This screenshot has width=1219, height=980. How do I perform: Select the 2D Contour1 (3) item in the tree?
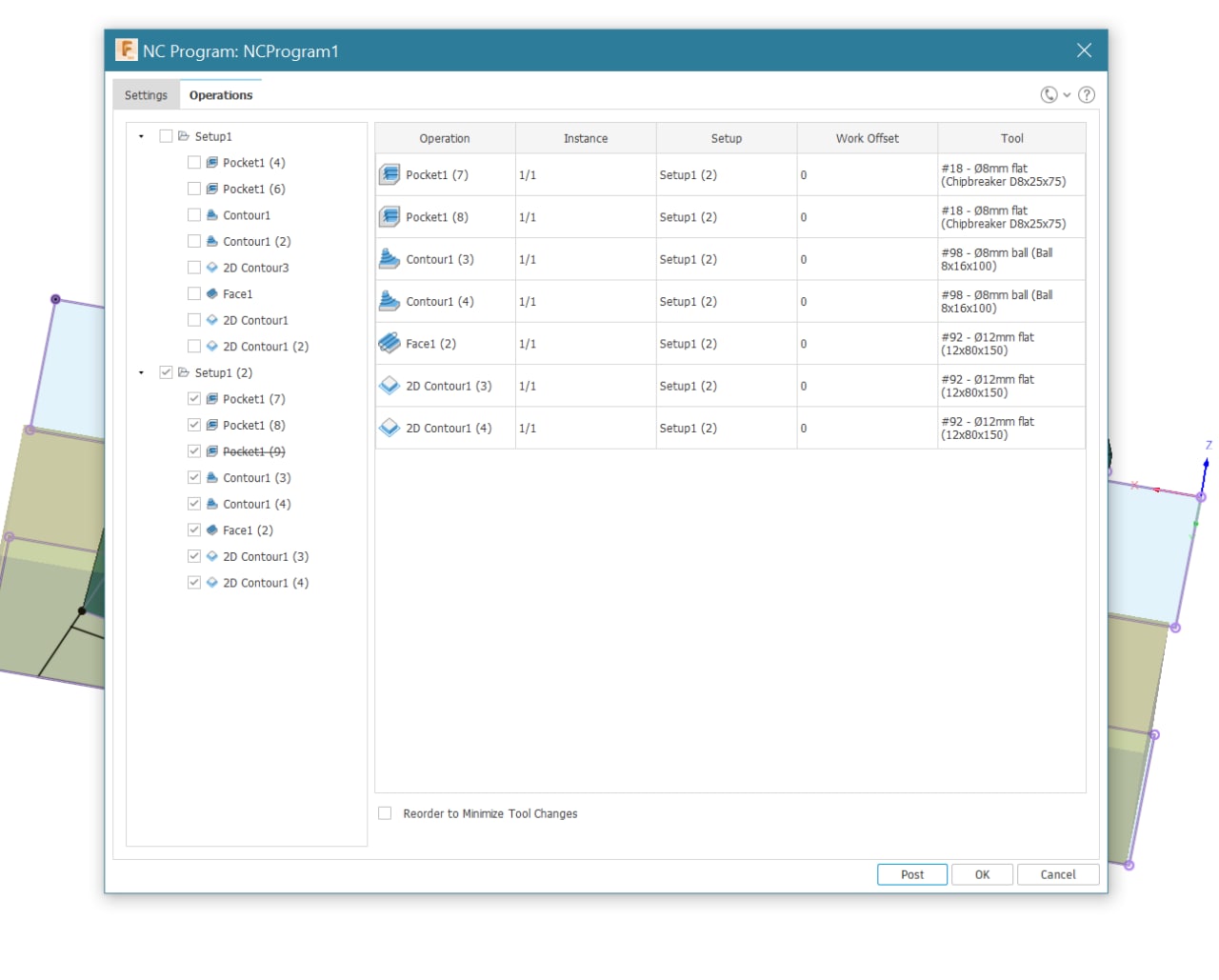[x=266, y=556]
